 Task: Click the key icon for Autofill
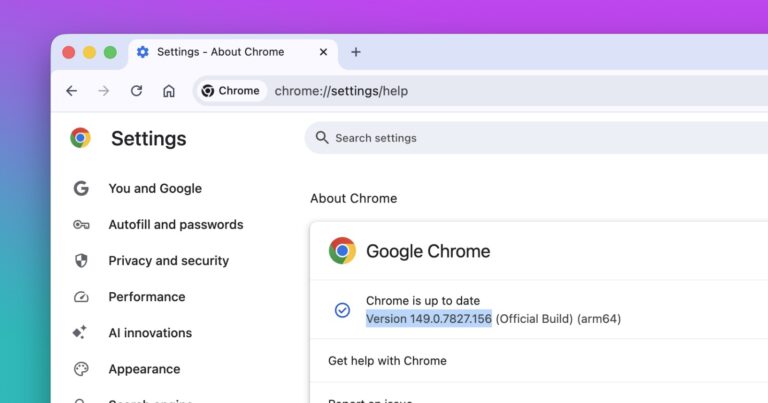[x=81, y=225]
